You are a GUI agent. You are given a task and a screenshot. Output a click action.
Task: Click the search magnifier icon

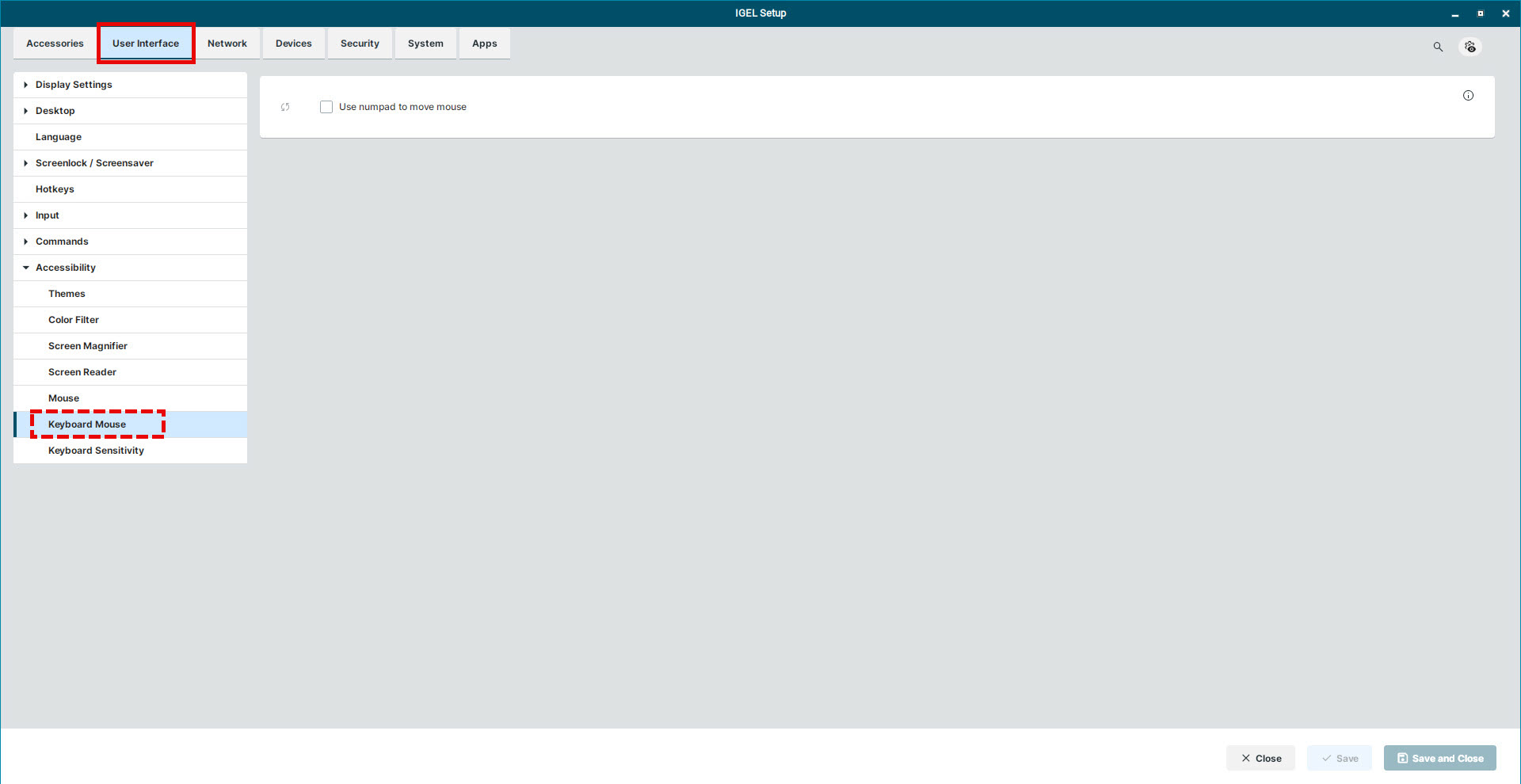[1438, 47]
